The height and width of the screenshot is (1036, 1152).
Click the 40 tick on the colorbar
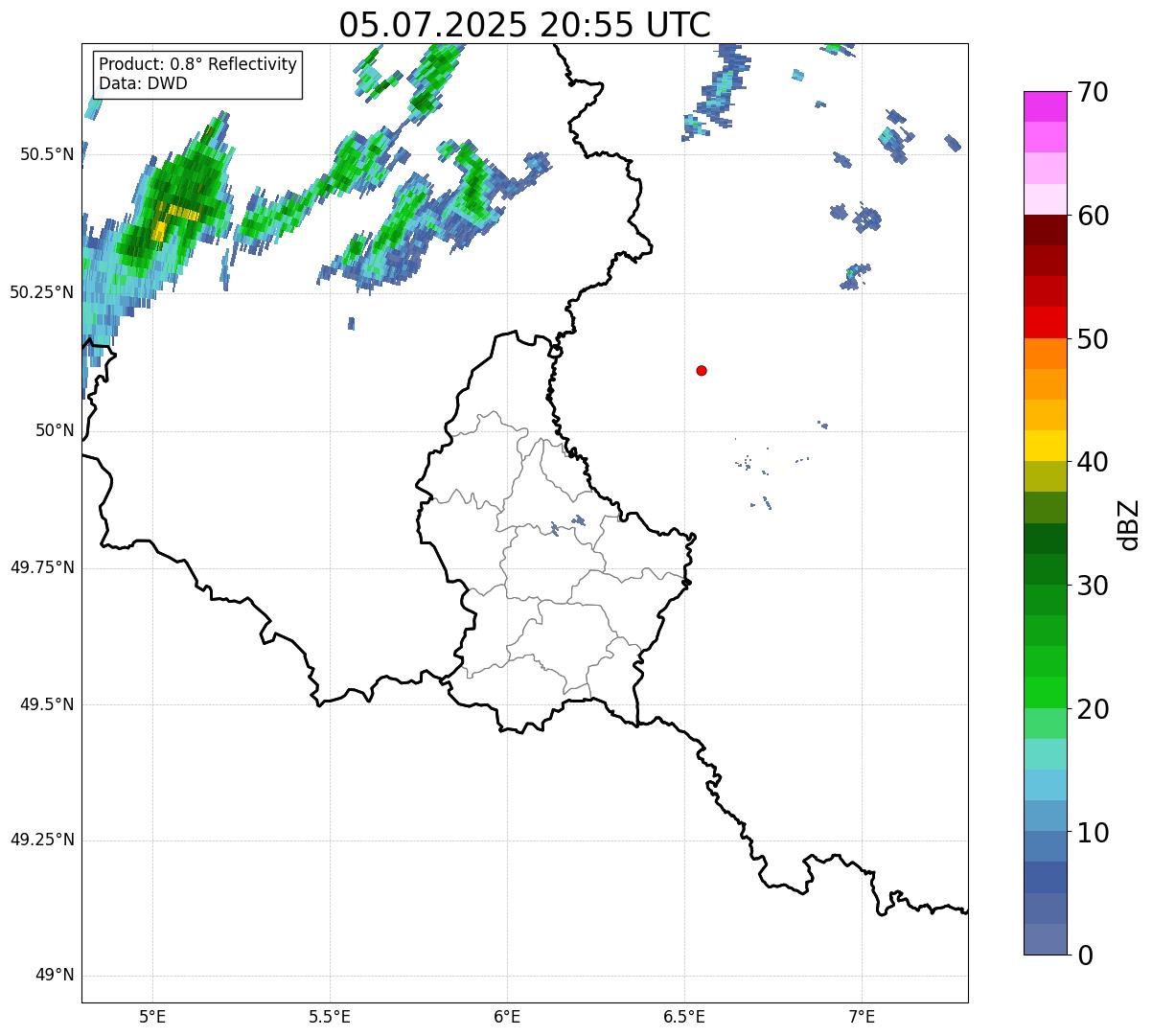tap(1092, 463)
